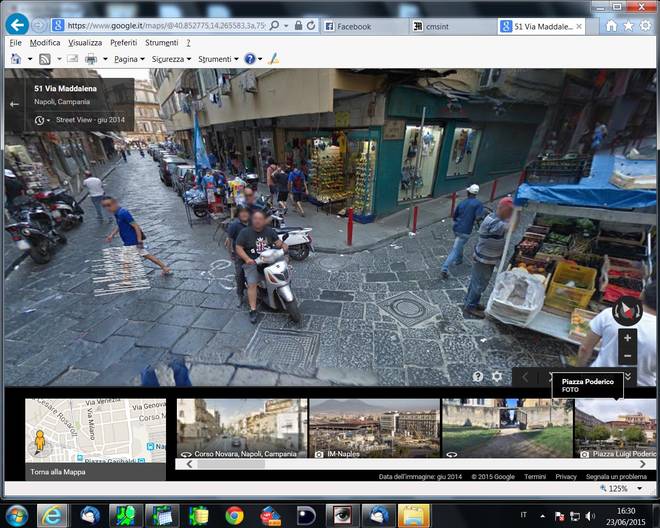Expand the Pagina toolbar dropdown
This screenshot has width=660, height=528.
coord(129,59)
